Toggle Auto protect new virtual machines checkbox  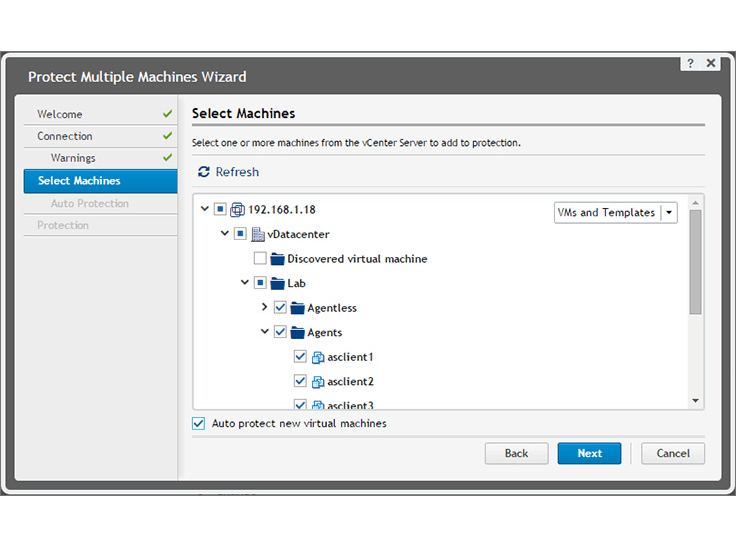pyautogui.click(x=199, y=423)
